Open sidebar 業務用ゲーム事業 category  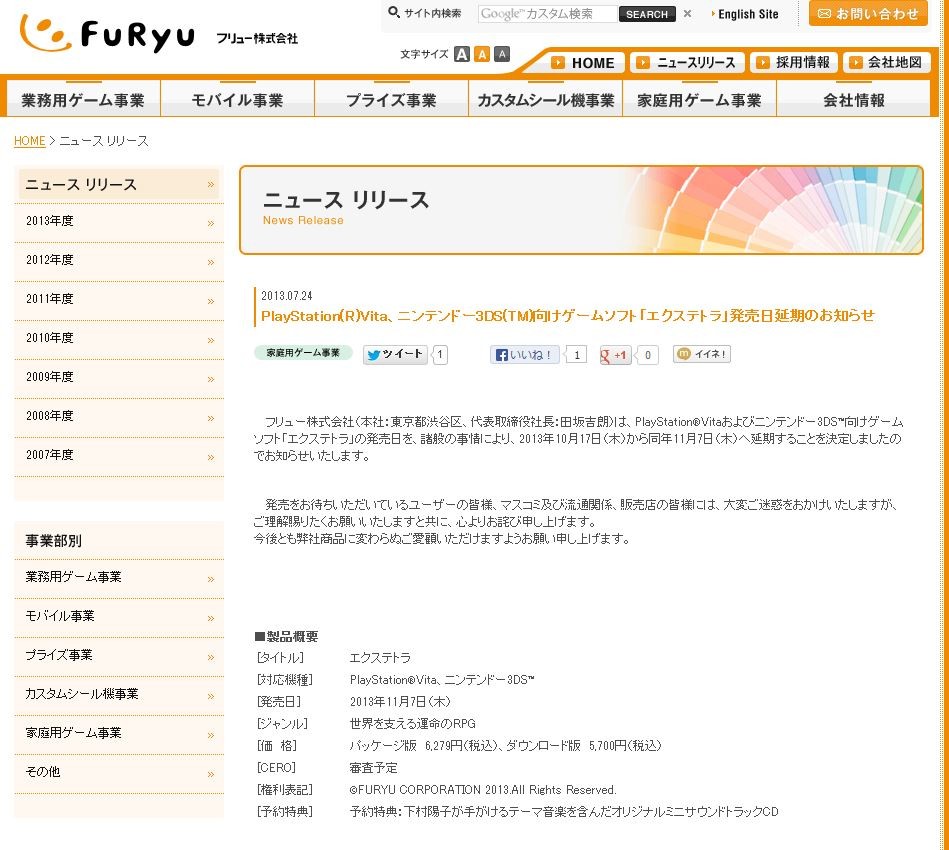click(x=119, y=578)
